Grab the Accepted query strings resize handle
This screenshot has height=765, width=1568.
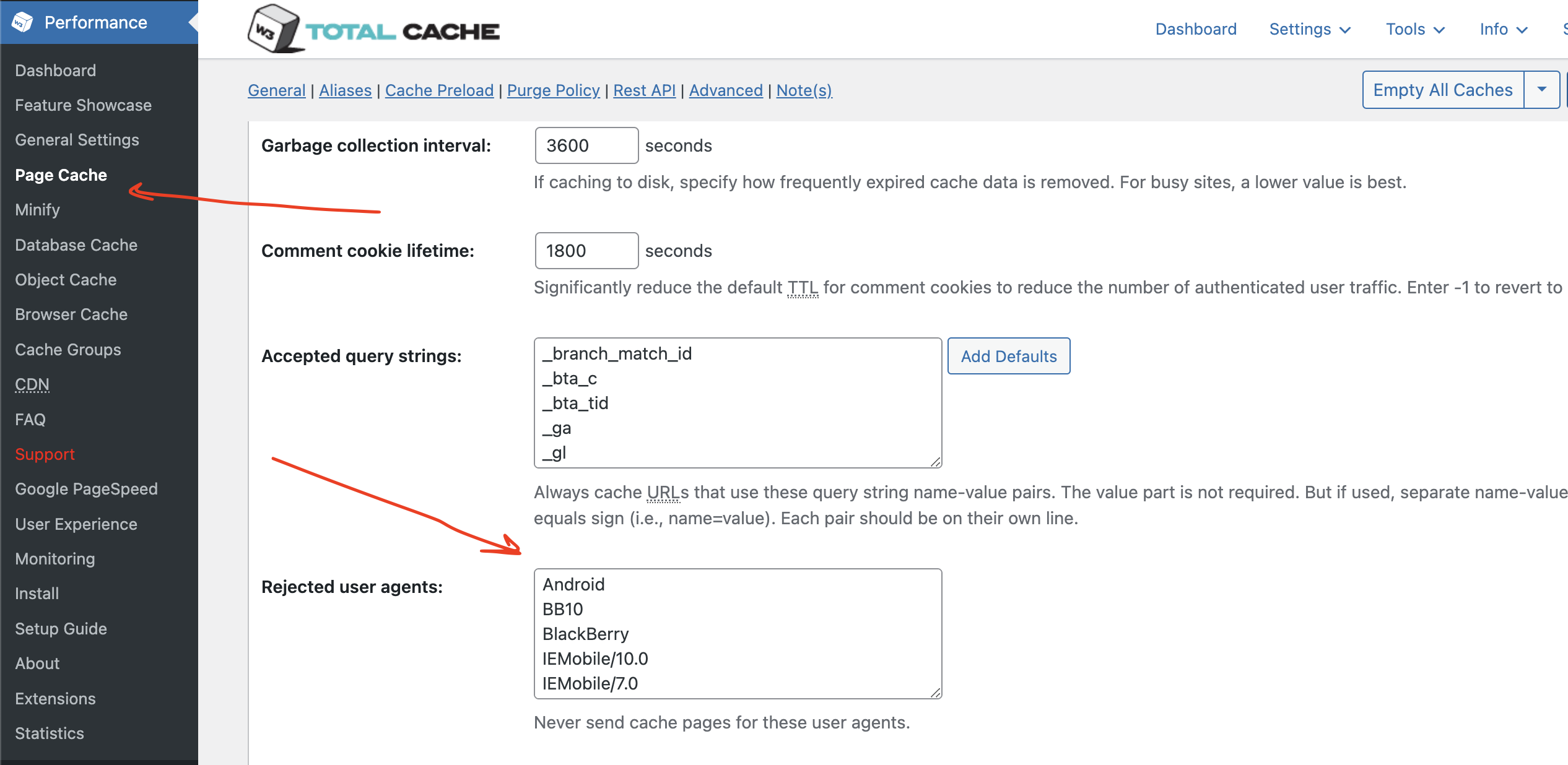tap(935, 462)
